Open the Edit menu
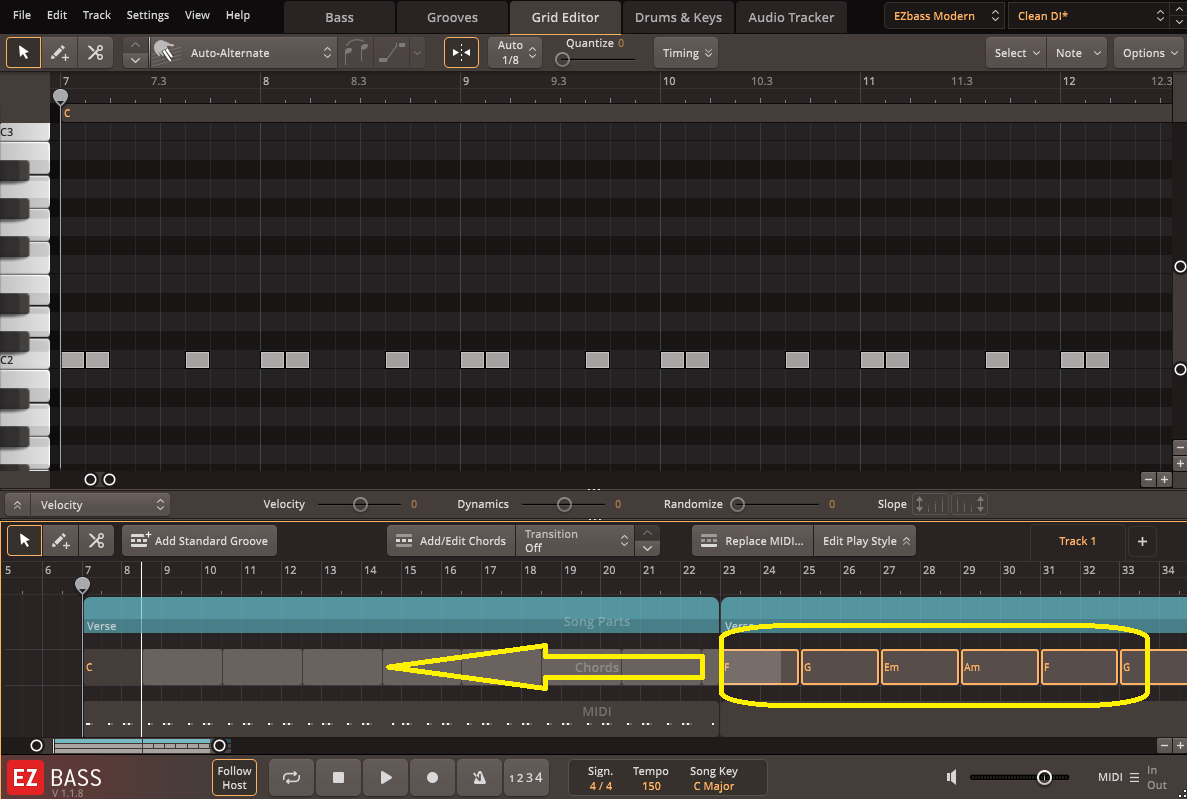 tap(57, 15)
